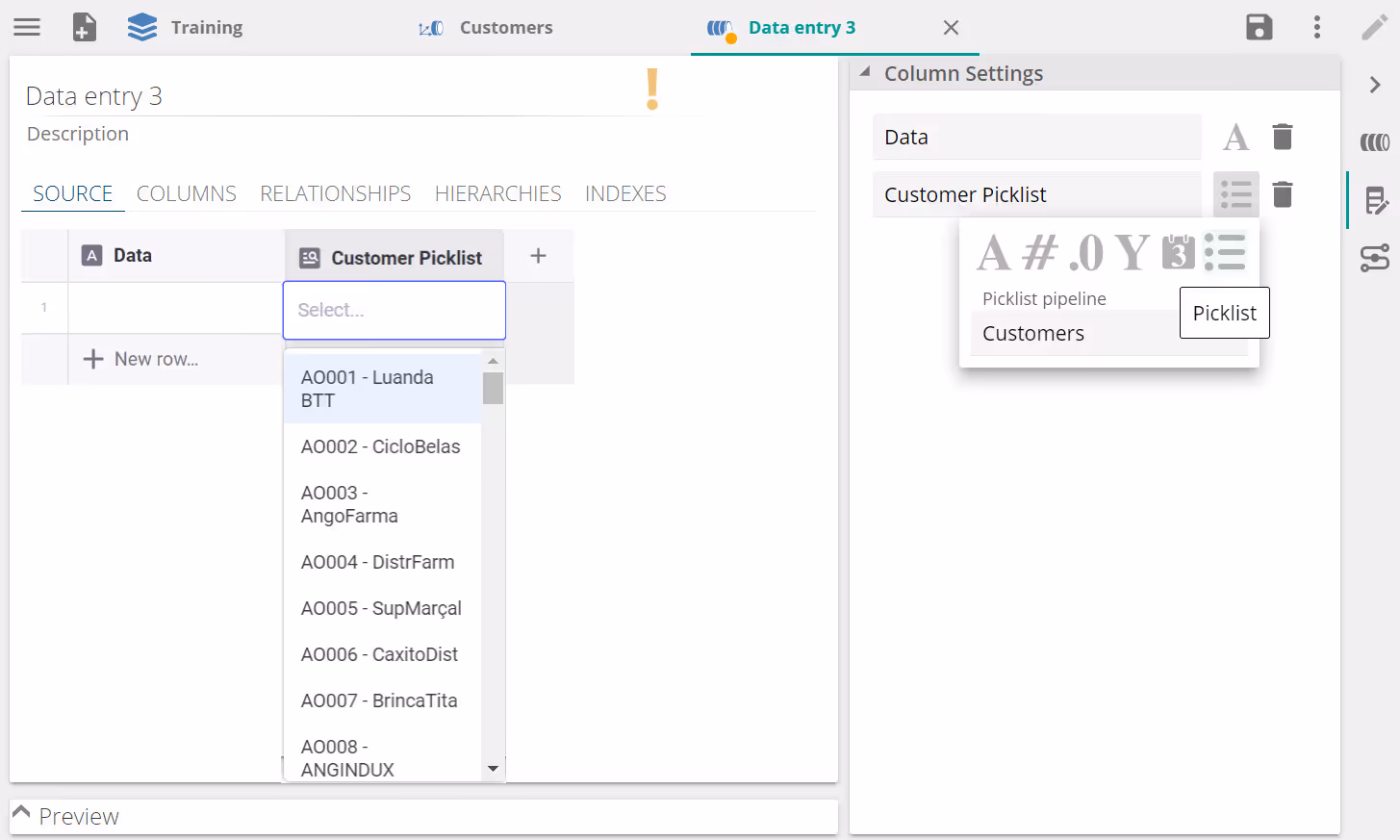1400x840 pixels.
Task: Select AO002 - CicloBelas from the list
Action: click(381, 446)
